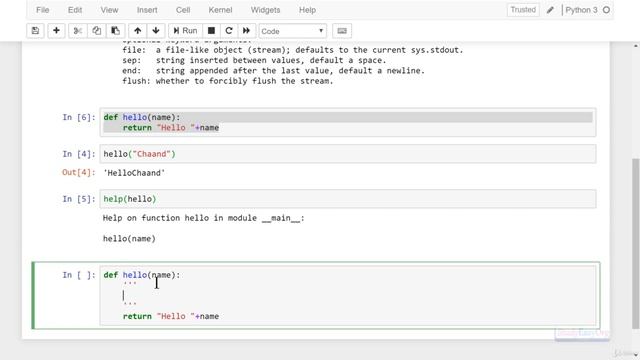The image size is (640, 360).
Task: Open the View menu
Action: click(109, 10)
